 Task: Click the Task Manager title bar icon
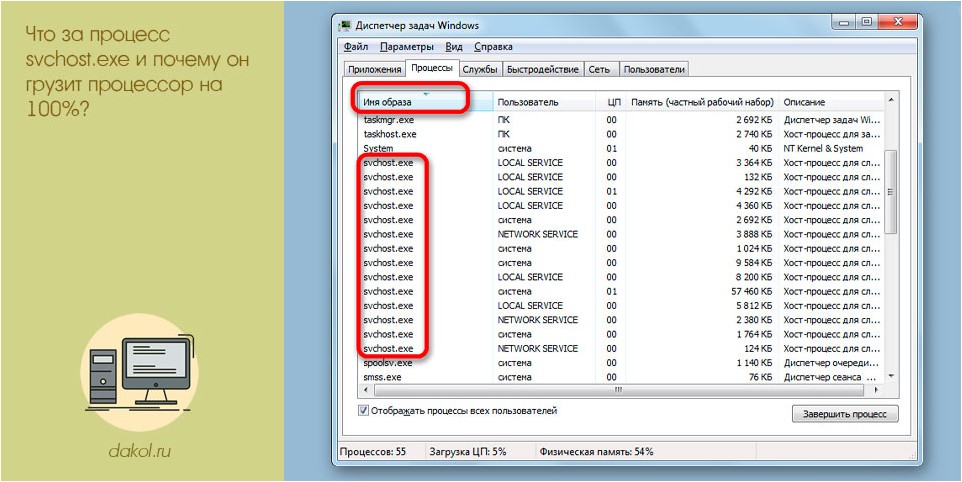pyautogui.click(x=345, y=26)
